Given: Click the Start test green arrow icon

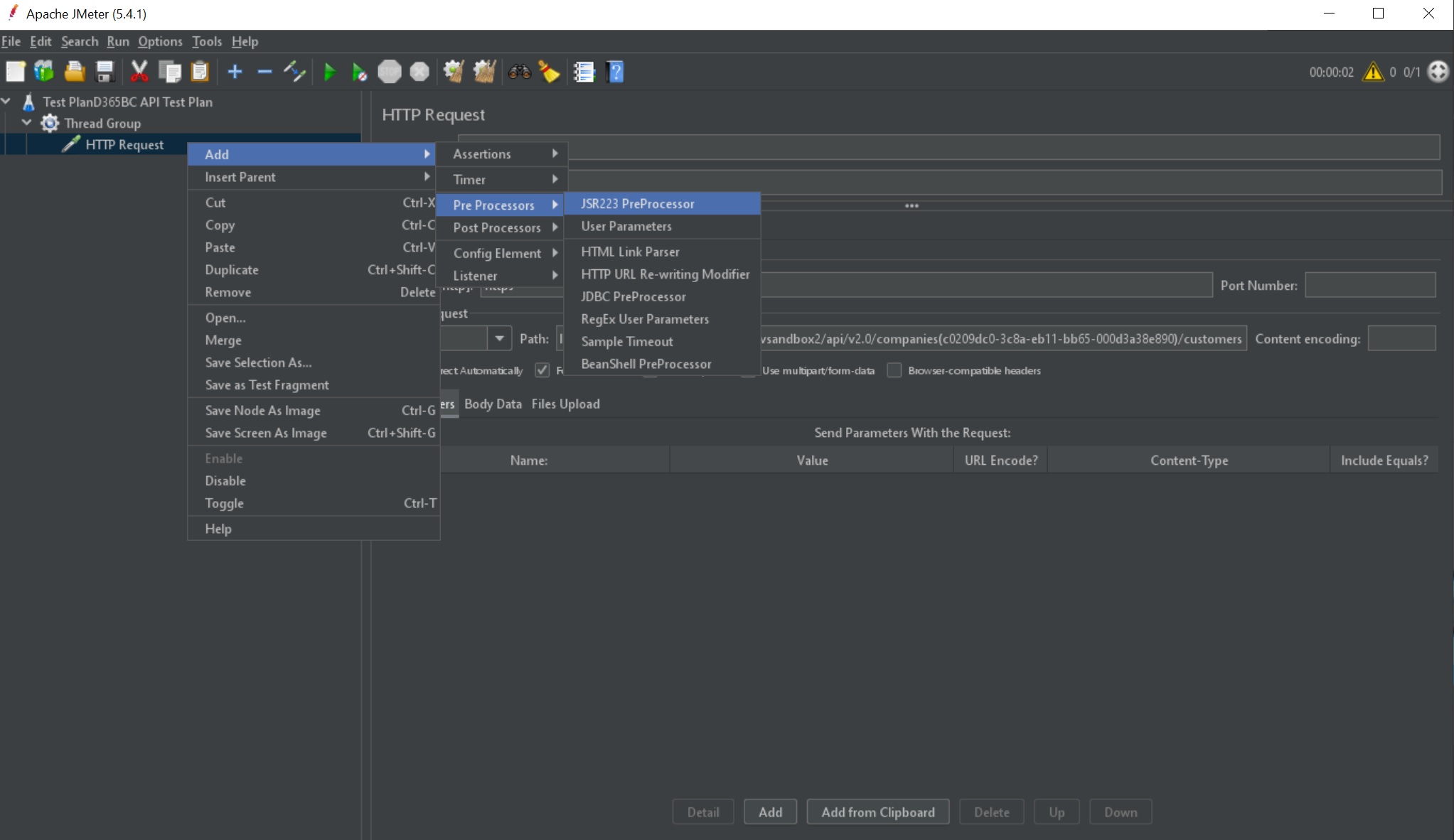Looking at the screenshot, I should [329, 72].
